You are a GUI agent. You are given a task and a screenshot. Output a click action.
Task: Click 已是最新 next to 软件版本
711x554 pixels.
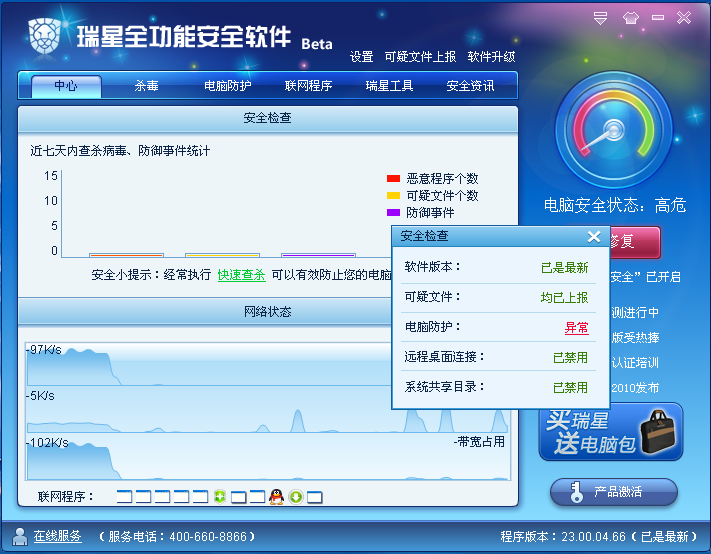(x=565, y=267)
